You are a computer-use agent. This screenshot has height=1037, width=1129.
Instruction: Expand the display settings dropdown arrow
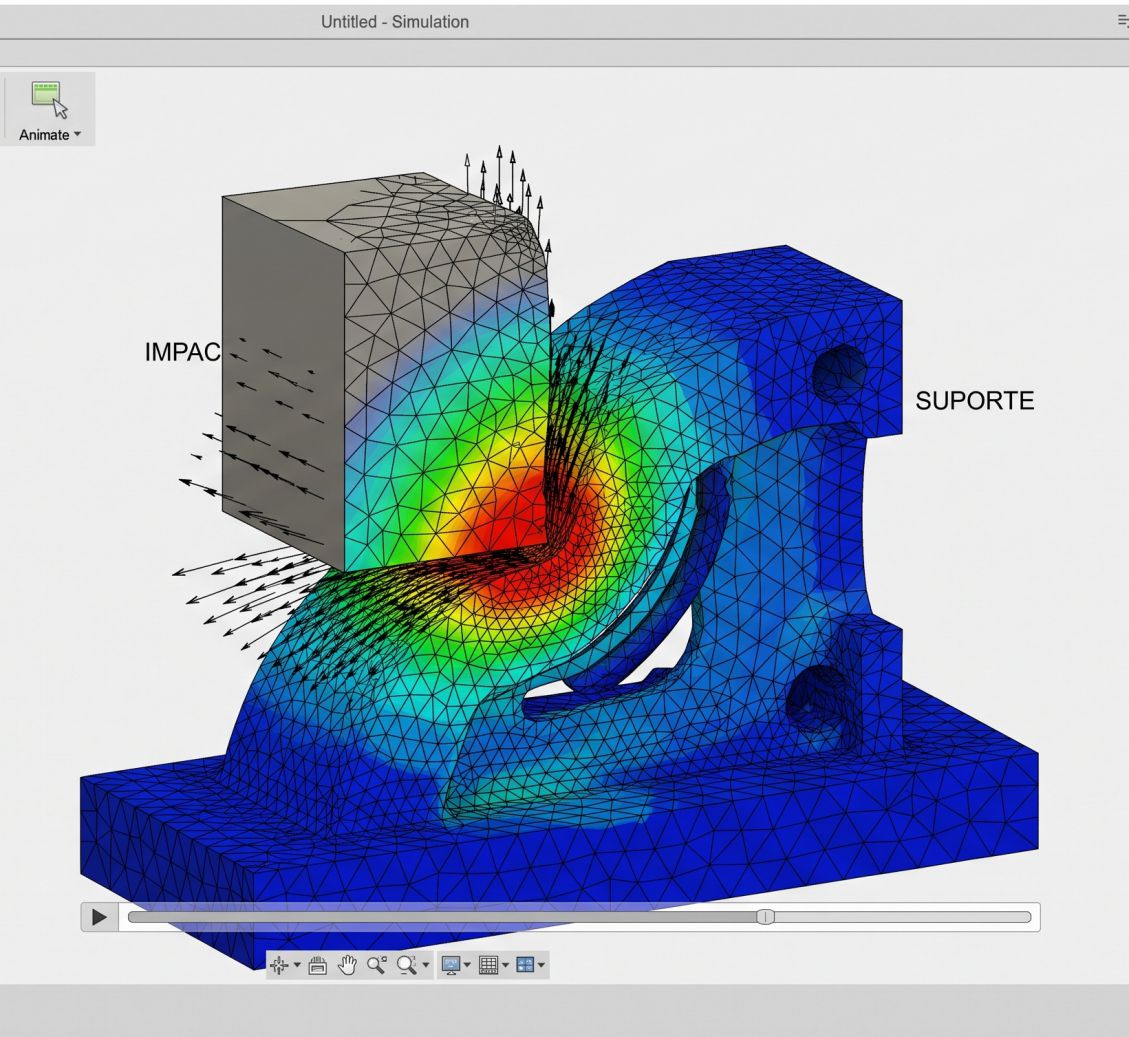pos(467,965)
